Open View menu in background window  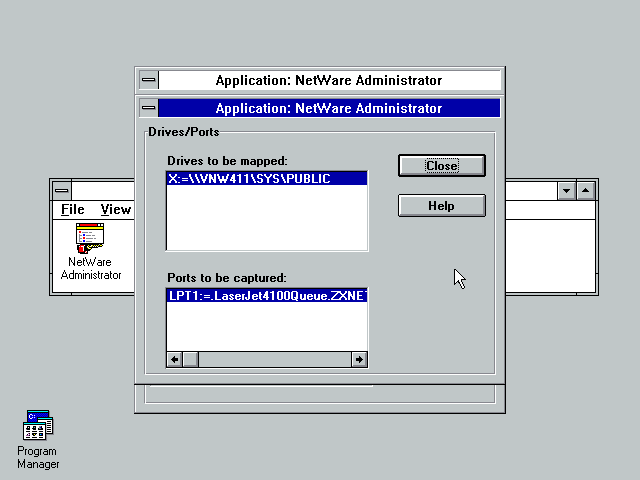pyautogui.click(x=116, y=209)
